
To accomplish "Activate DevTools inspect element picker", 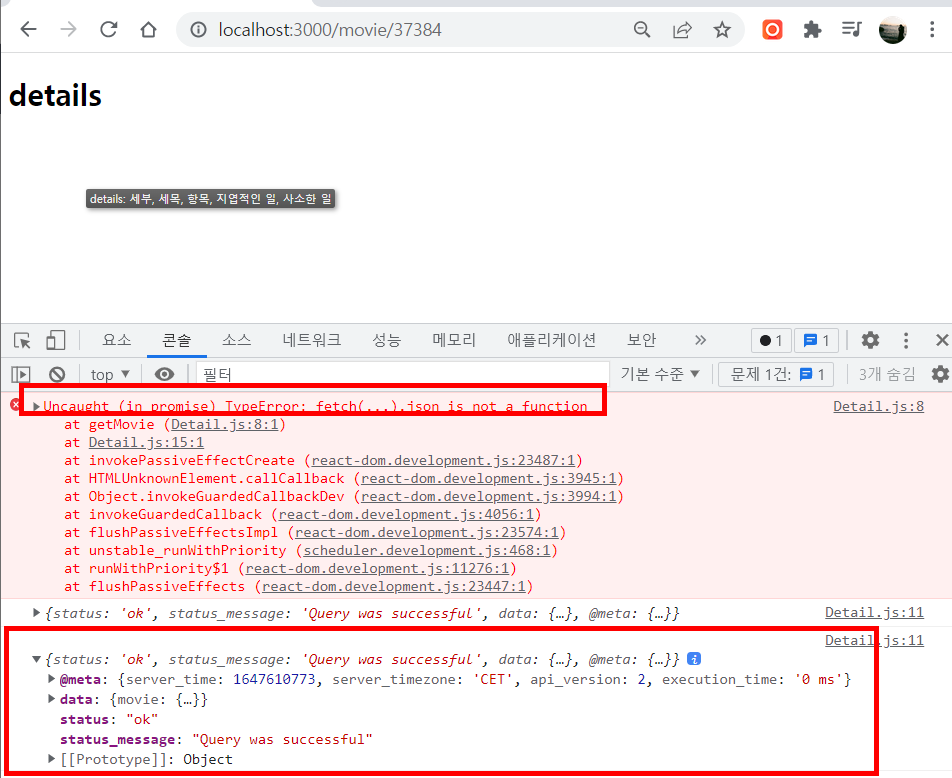I will point(23,341).
